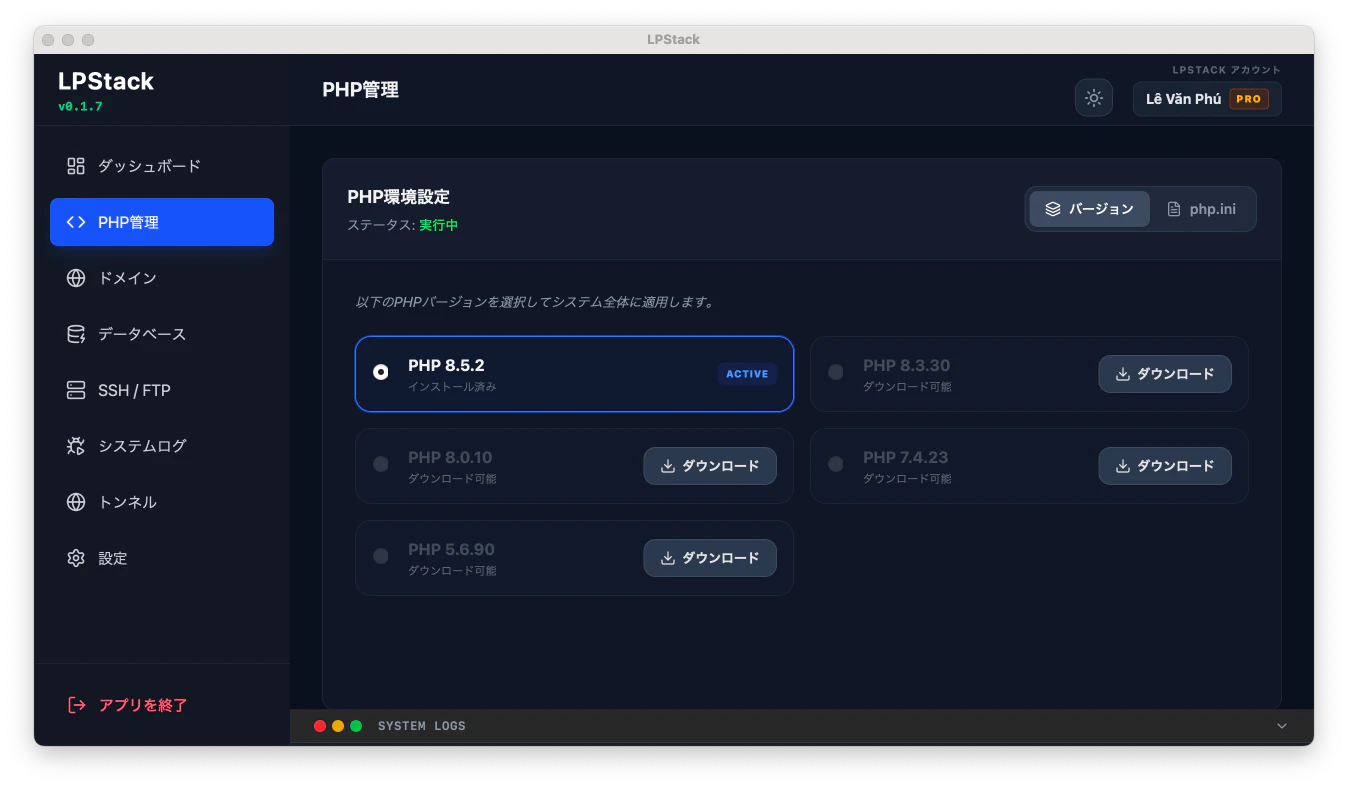
Task: Open the システムログ sidebar icon
Action: pos(75,446)
